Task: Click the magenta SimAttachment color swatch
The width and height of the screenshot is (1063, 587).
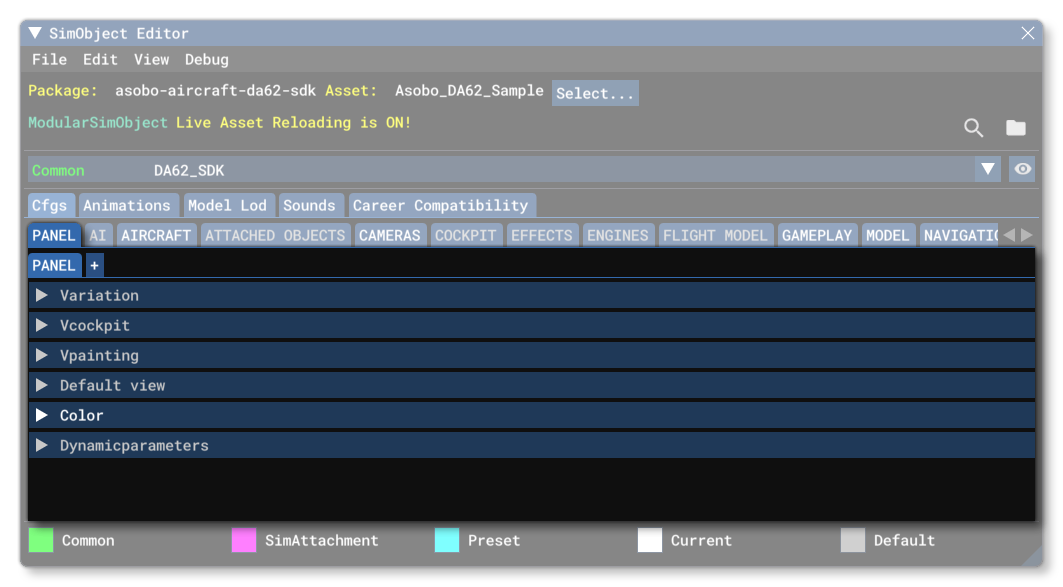Action: [243, 540]
